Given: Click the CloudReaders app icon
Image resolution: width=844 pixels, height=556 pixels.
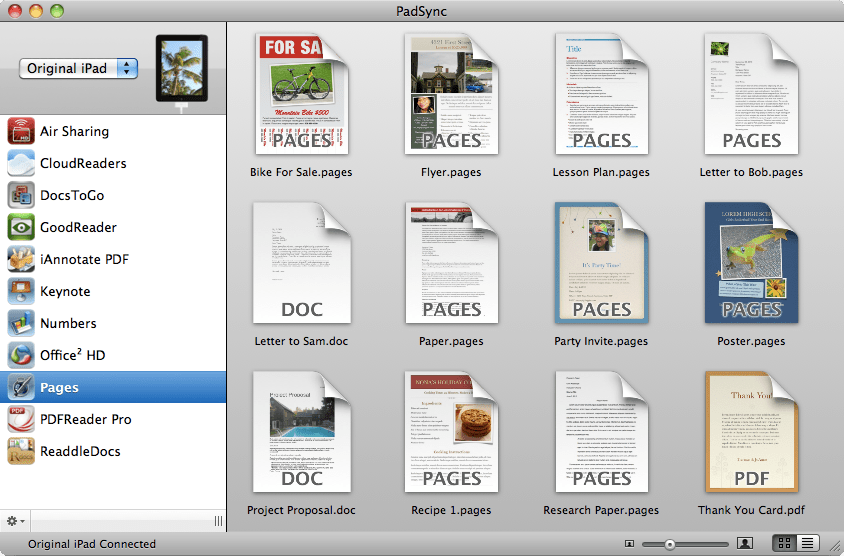Looking at the screenshot, I should pyautogui.click(x=21, y=164).
